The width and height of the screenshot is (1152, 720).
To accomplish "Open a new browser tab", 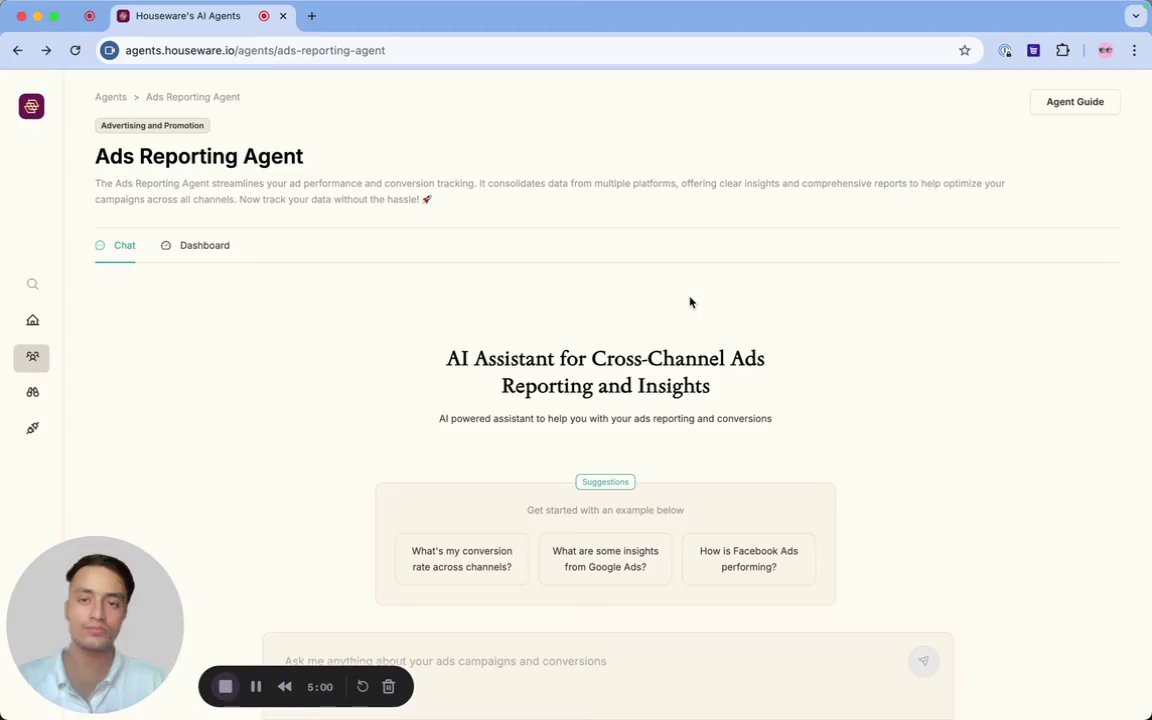I will click(x=312, y=16).
